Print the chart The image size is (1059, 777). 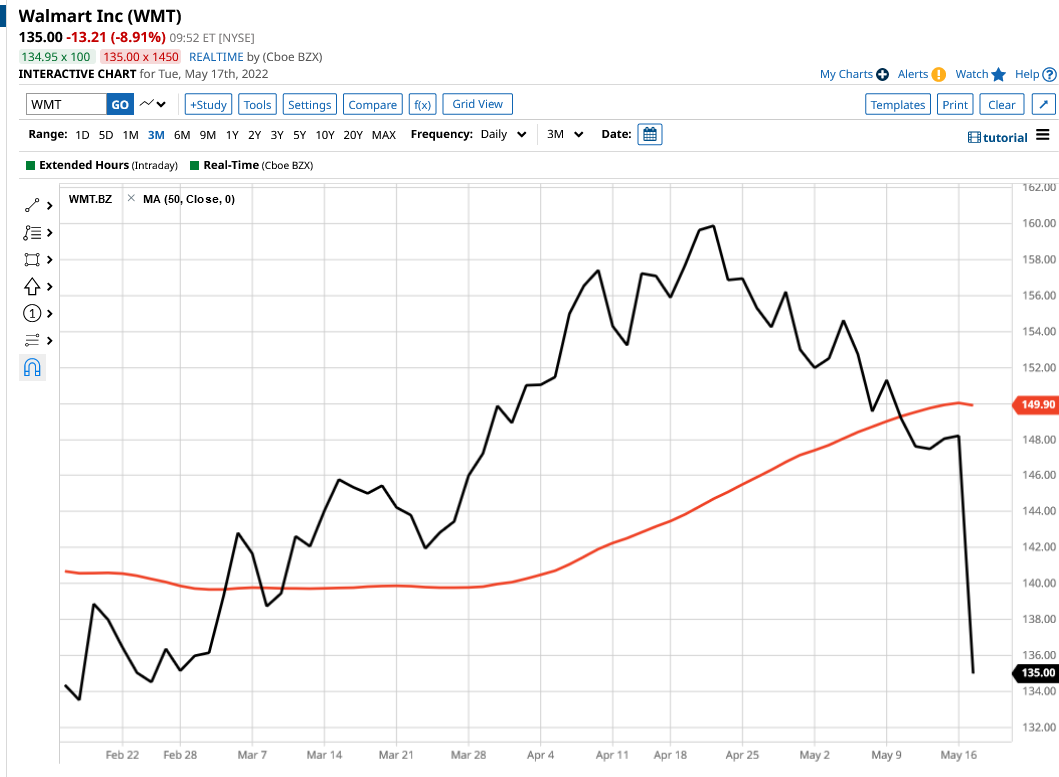955,105
